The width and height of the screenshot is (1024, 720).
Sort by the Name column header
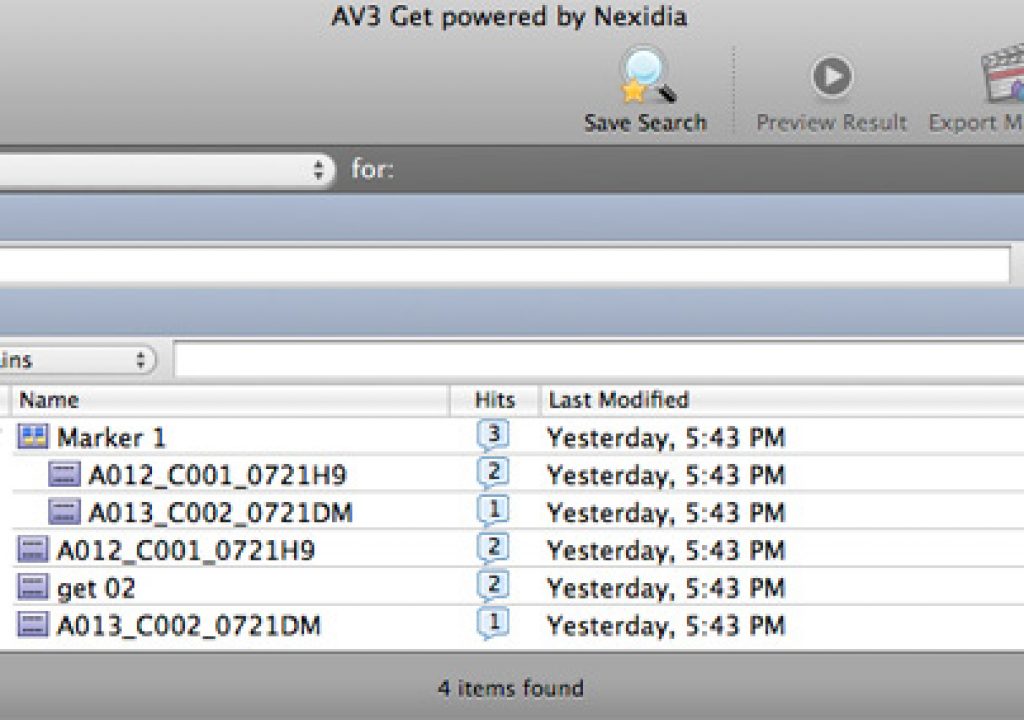point(230,400)
